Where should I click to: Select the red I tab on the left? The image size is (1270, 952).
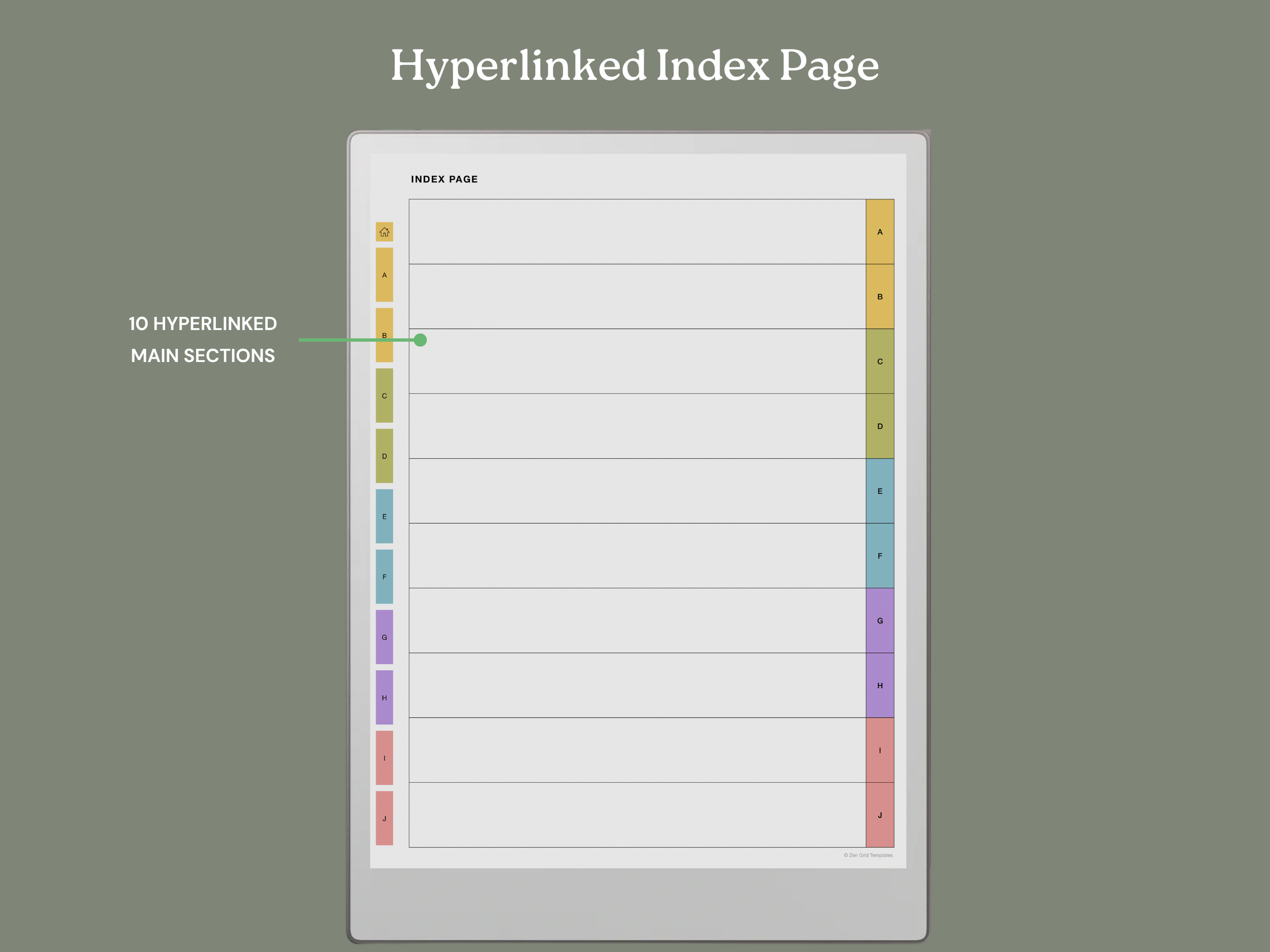coord(384,758)
